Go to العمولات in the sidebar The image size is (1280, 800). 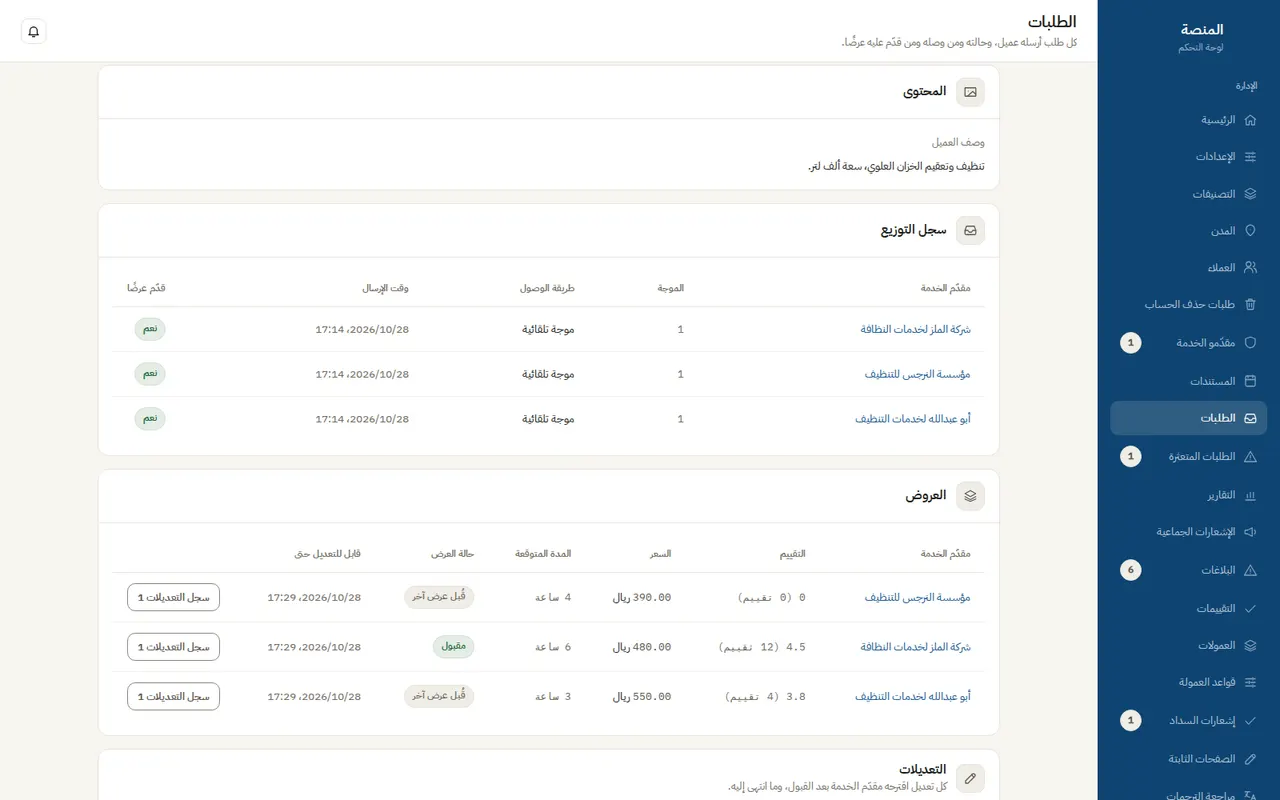[1188, 646]
